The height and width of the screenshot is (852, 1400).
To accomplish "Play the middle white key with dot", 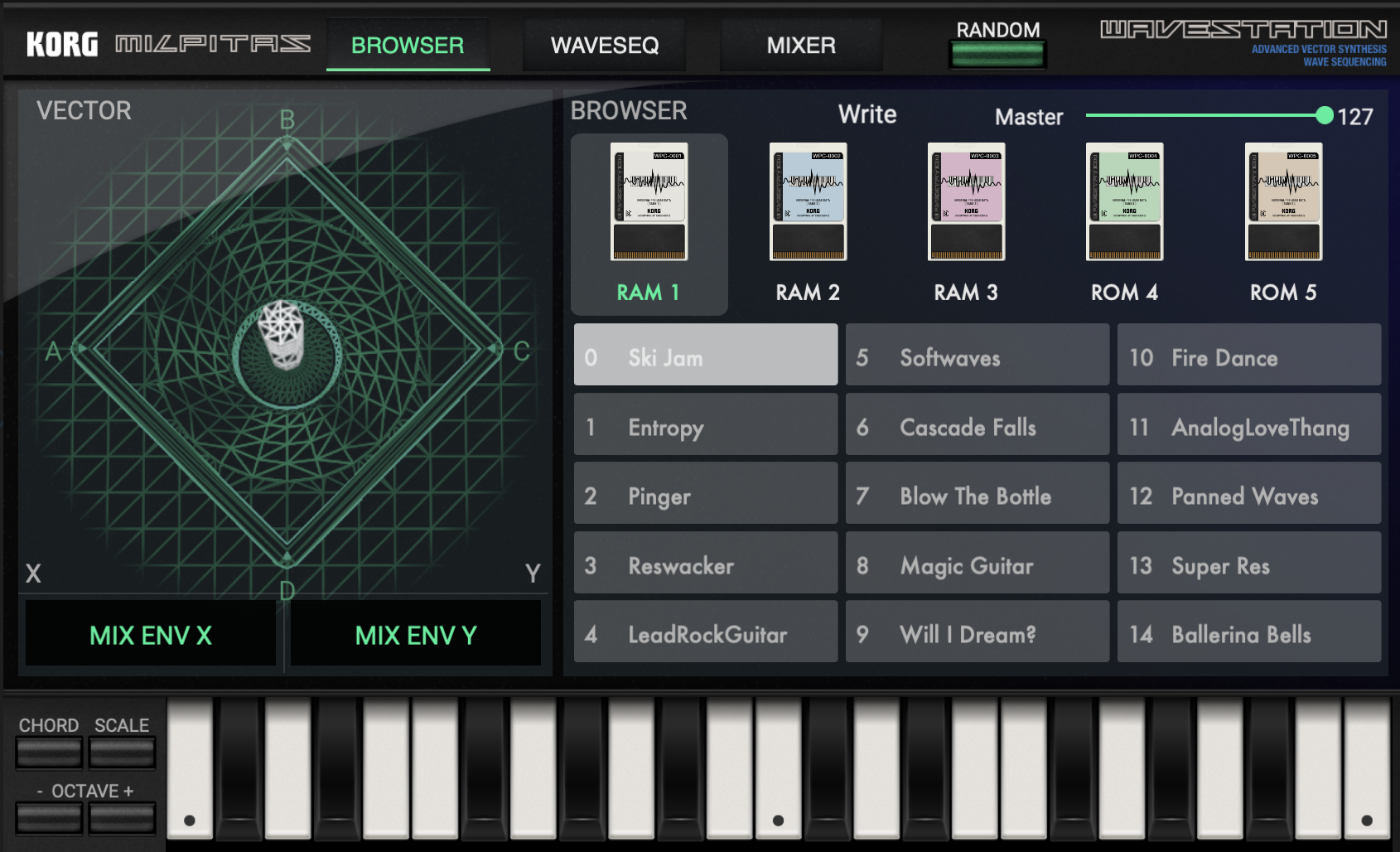I will (778, 769).
